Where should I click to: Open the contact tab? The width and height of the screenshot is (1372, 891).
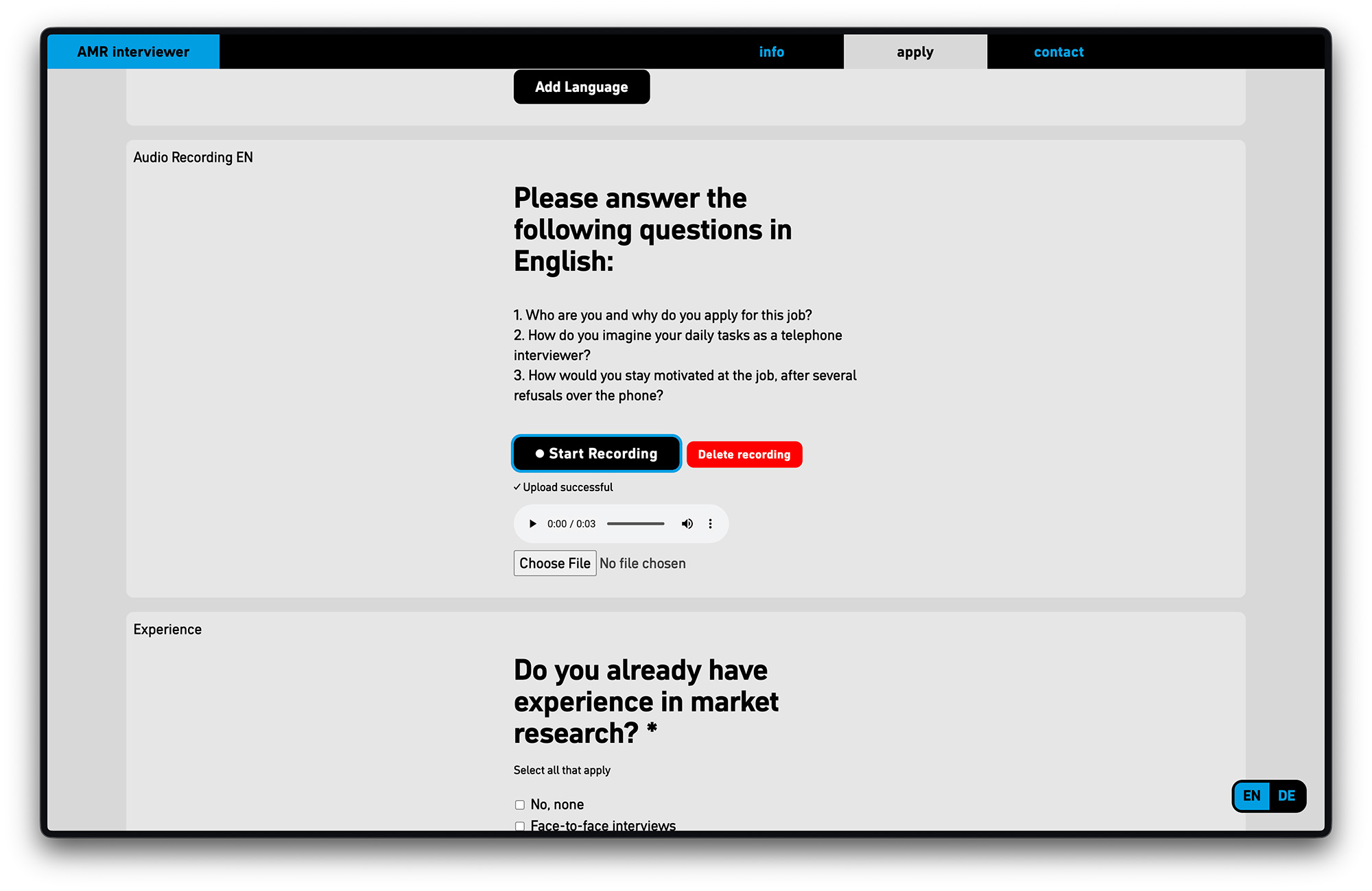coord(1058,51)
